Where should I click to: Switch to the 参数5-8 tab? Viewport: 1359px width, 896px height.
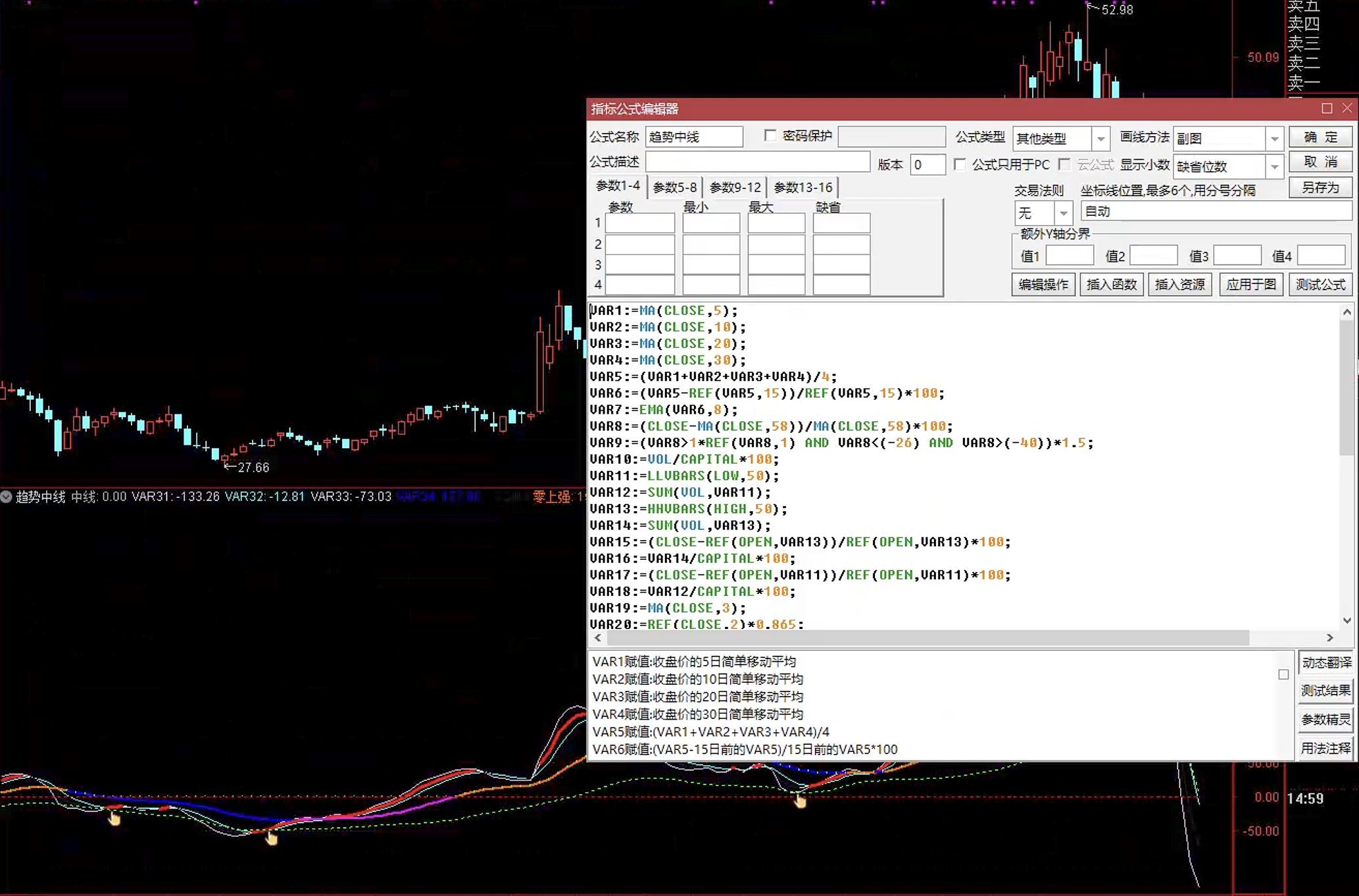pyautogui.click(x=674, y=187)
